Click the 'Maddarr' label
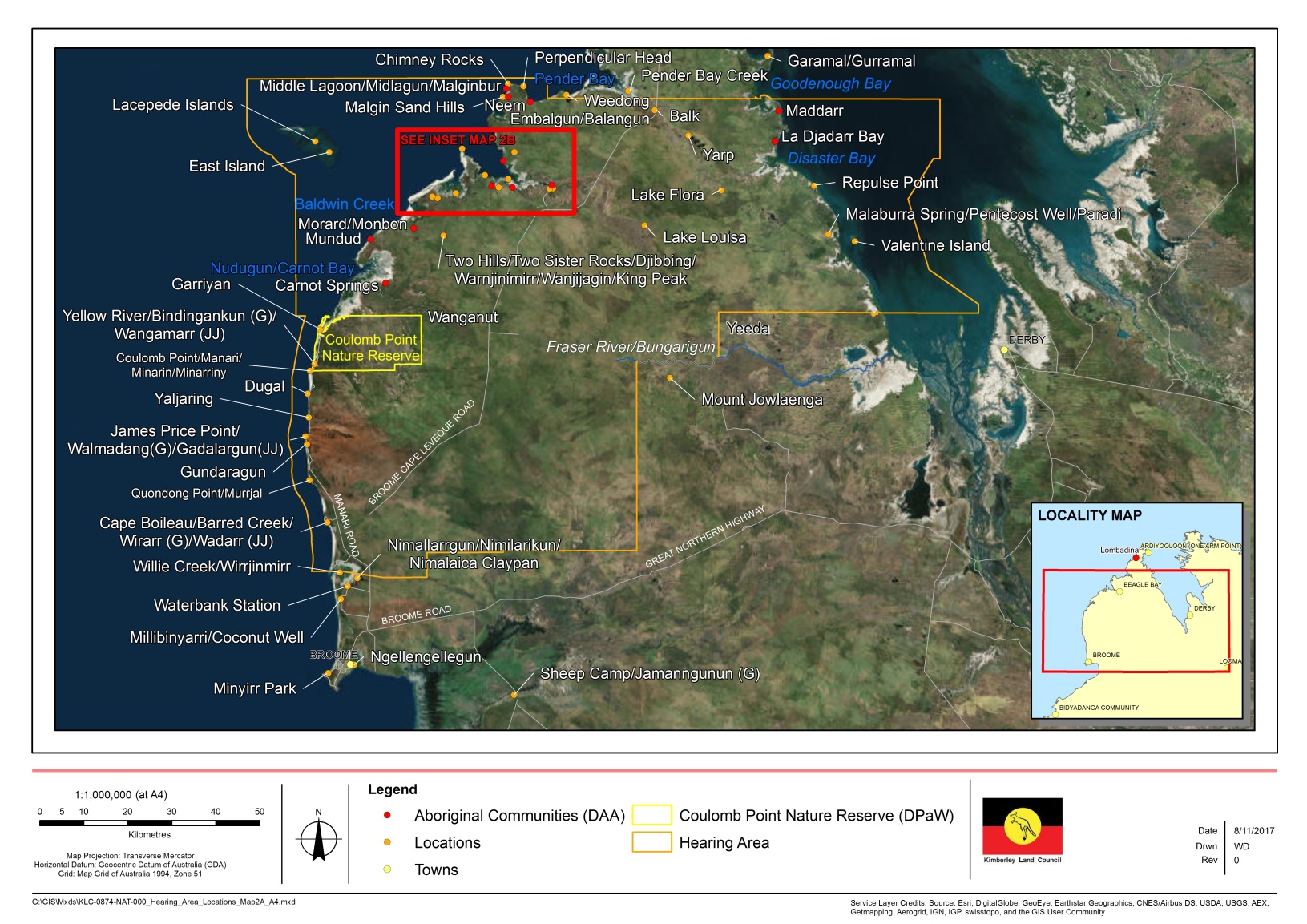 coord(814,111)
